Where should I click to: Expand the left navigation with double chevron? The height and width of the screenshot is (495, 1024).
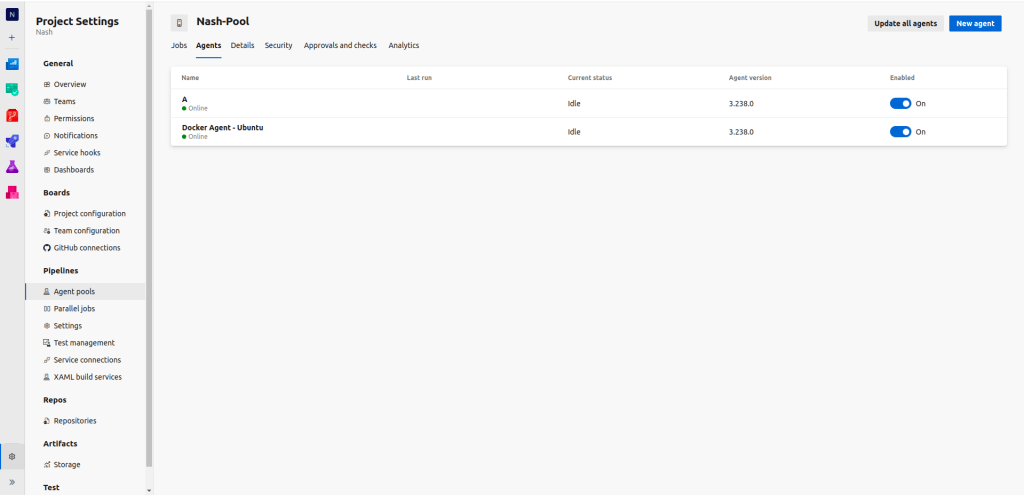[x=12, y=482]
